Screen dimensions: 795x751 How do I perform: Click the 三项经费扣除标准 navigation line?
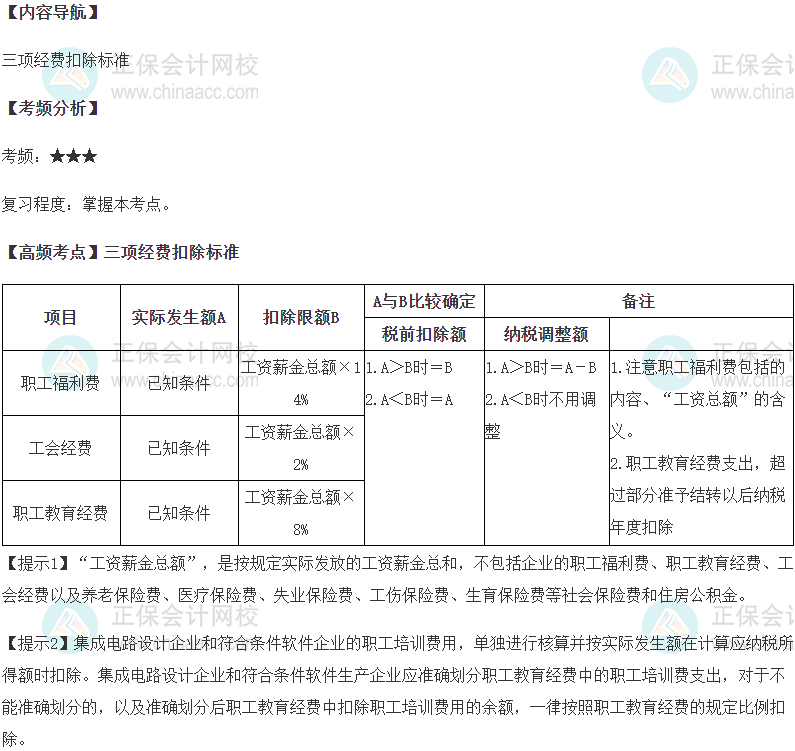(66, 60)
